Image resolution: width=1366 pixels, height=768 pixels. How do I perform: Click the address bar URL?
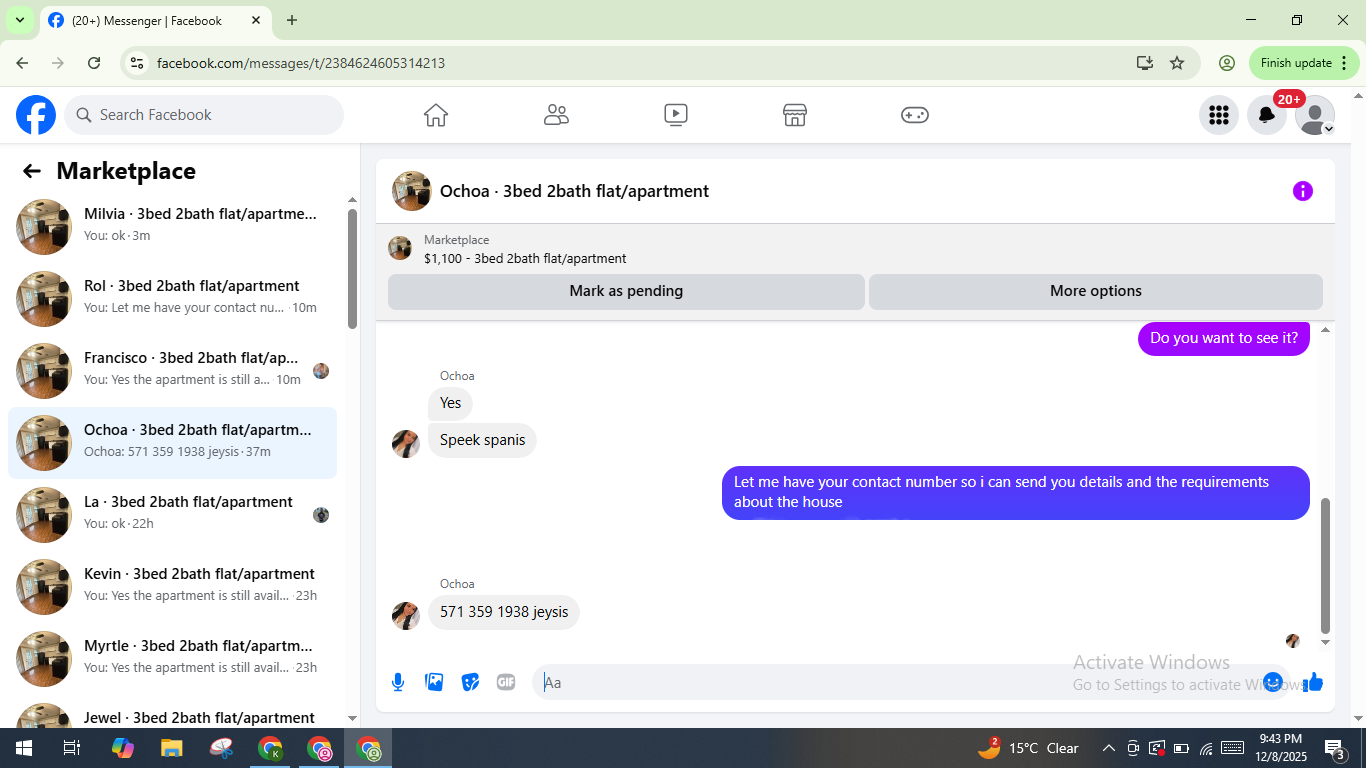click(x=301, y=63)
